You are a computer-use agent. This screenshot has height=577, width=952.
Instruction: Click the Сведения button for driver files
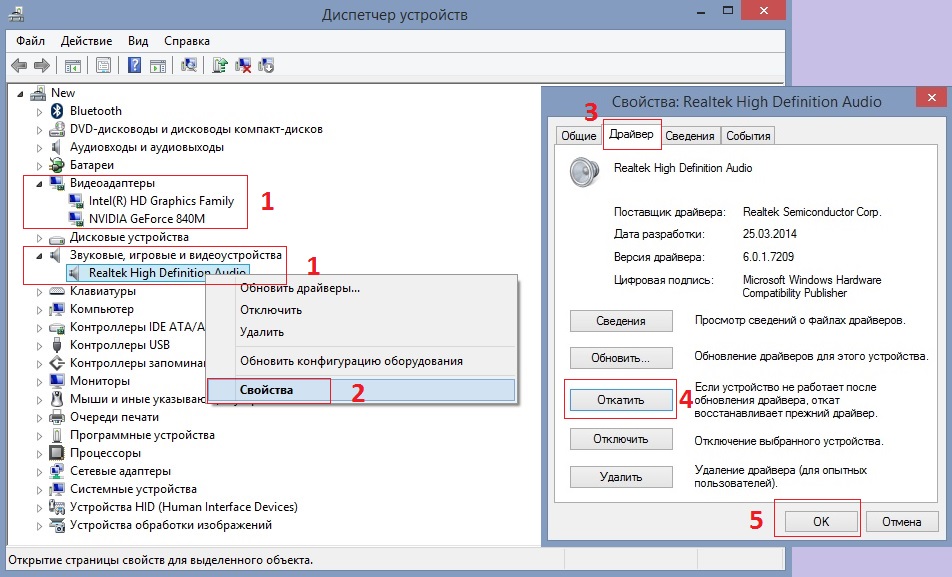click(x=620, y=321)
